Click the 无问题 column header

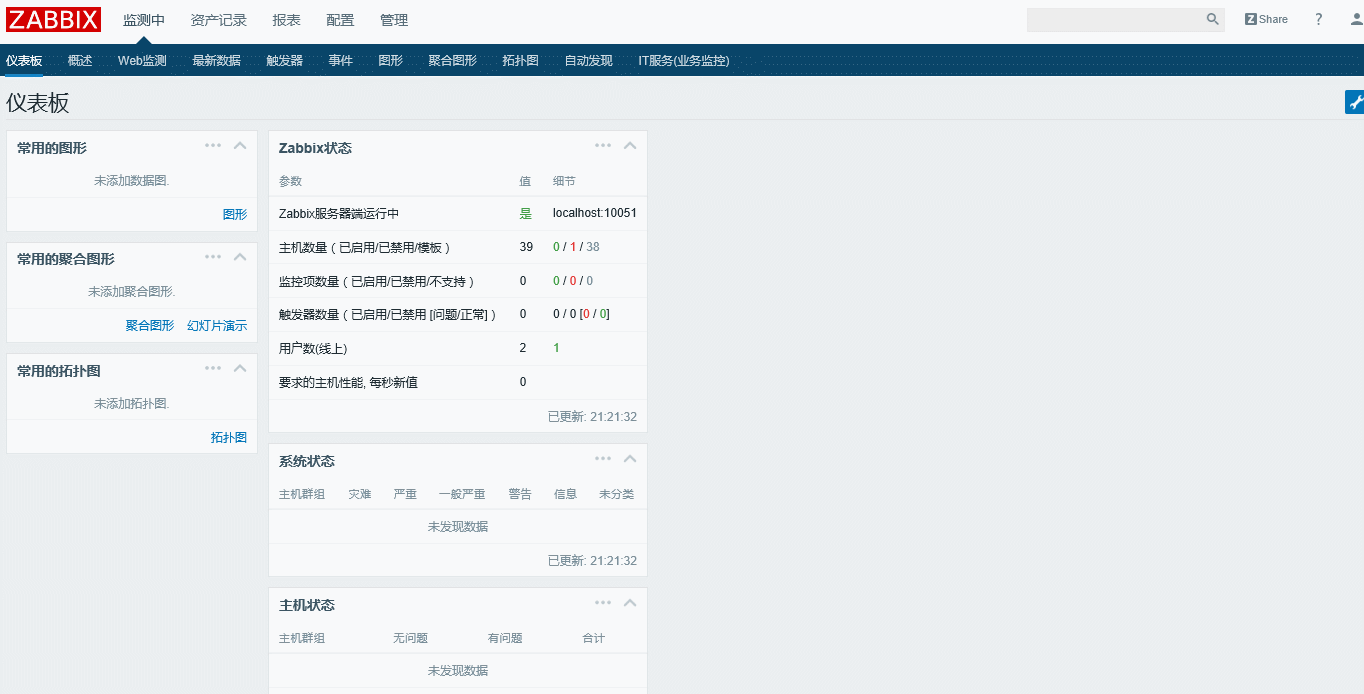(410, 638)
